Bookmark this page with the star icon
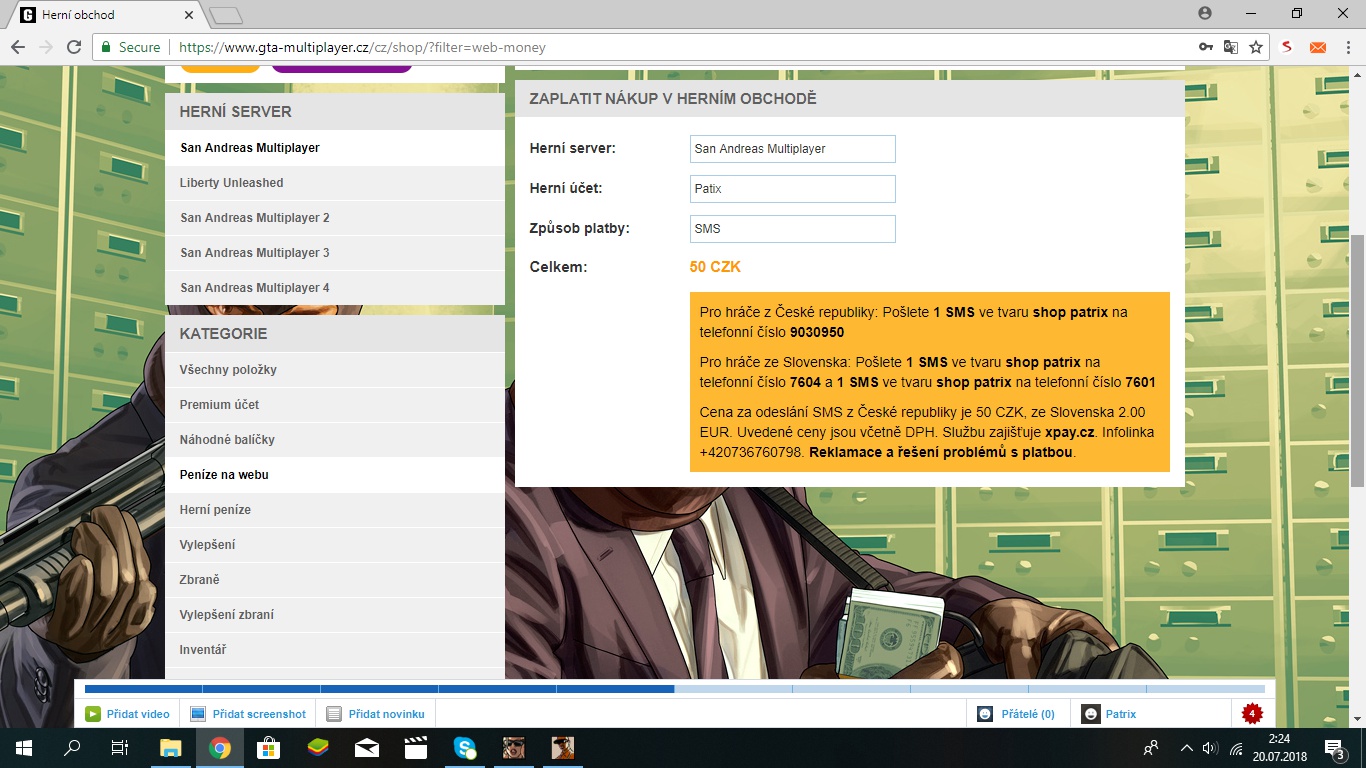This screenshot has height=768, width=1366. click(1256, 47)
